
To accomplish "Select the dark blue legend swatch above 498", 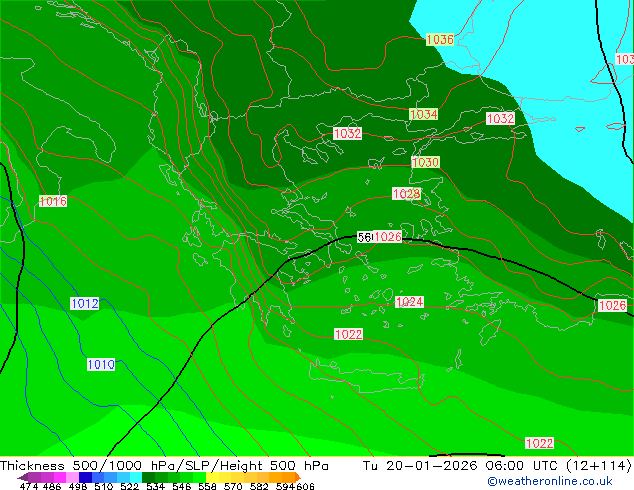I will (x=85, y=477).
